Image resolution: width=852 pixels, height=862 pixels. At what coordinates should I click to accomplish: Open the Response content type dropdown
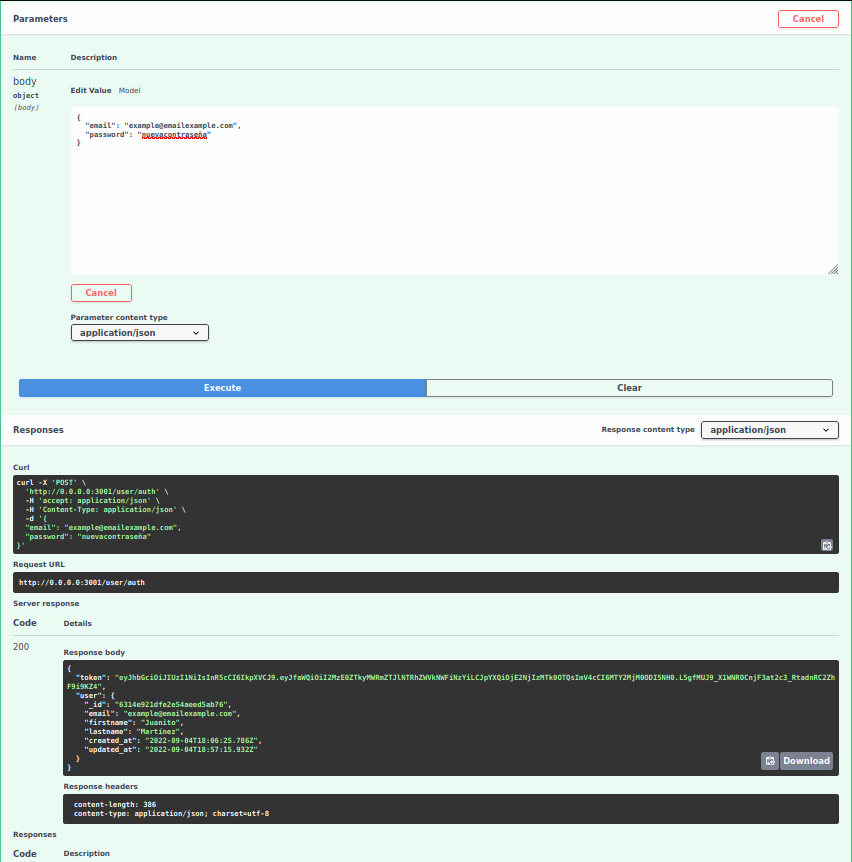tap(769, 430)
